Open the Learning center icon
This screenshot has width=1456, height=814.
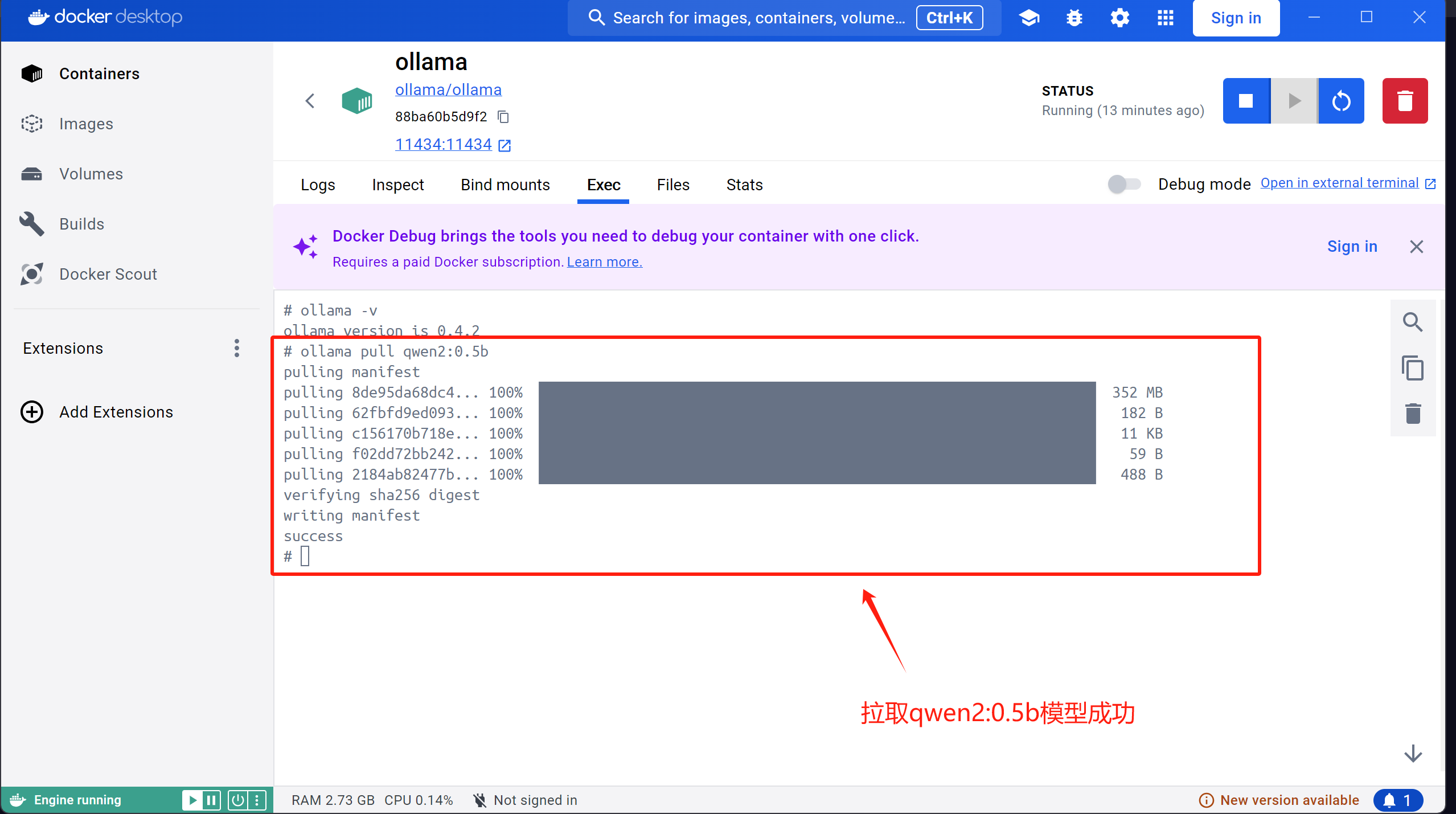point(1028,18)
